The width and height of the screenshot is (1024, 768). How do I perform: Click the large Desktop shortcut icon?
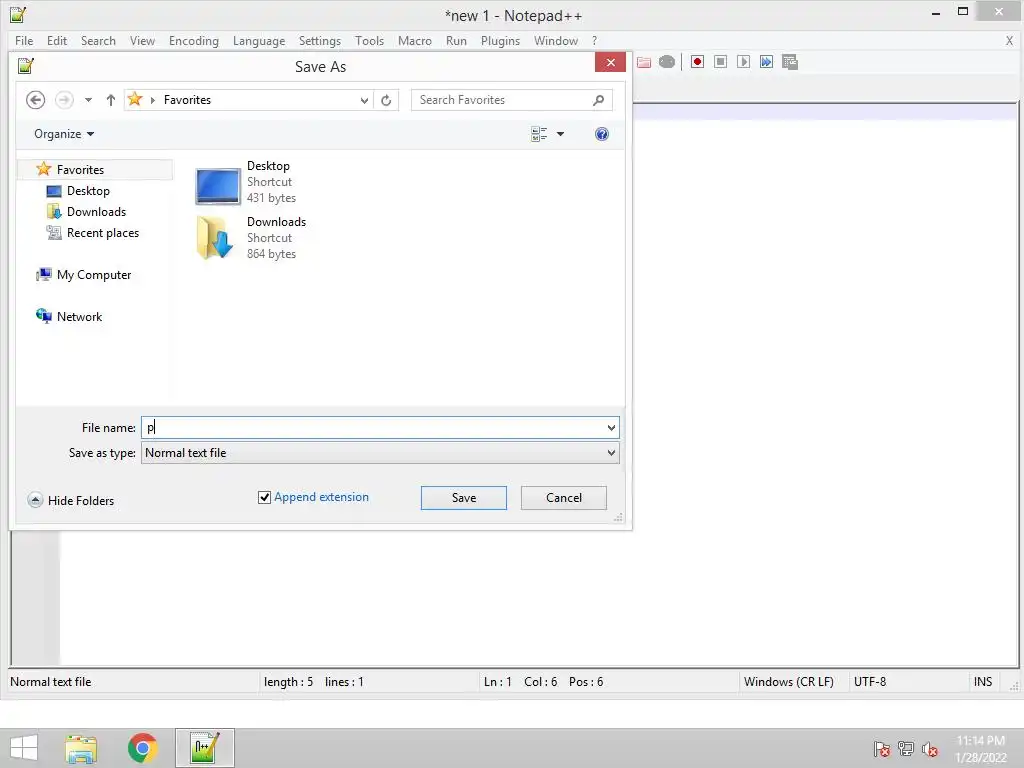tap(217, 185)
